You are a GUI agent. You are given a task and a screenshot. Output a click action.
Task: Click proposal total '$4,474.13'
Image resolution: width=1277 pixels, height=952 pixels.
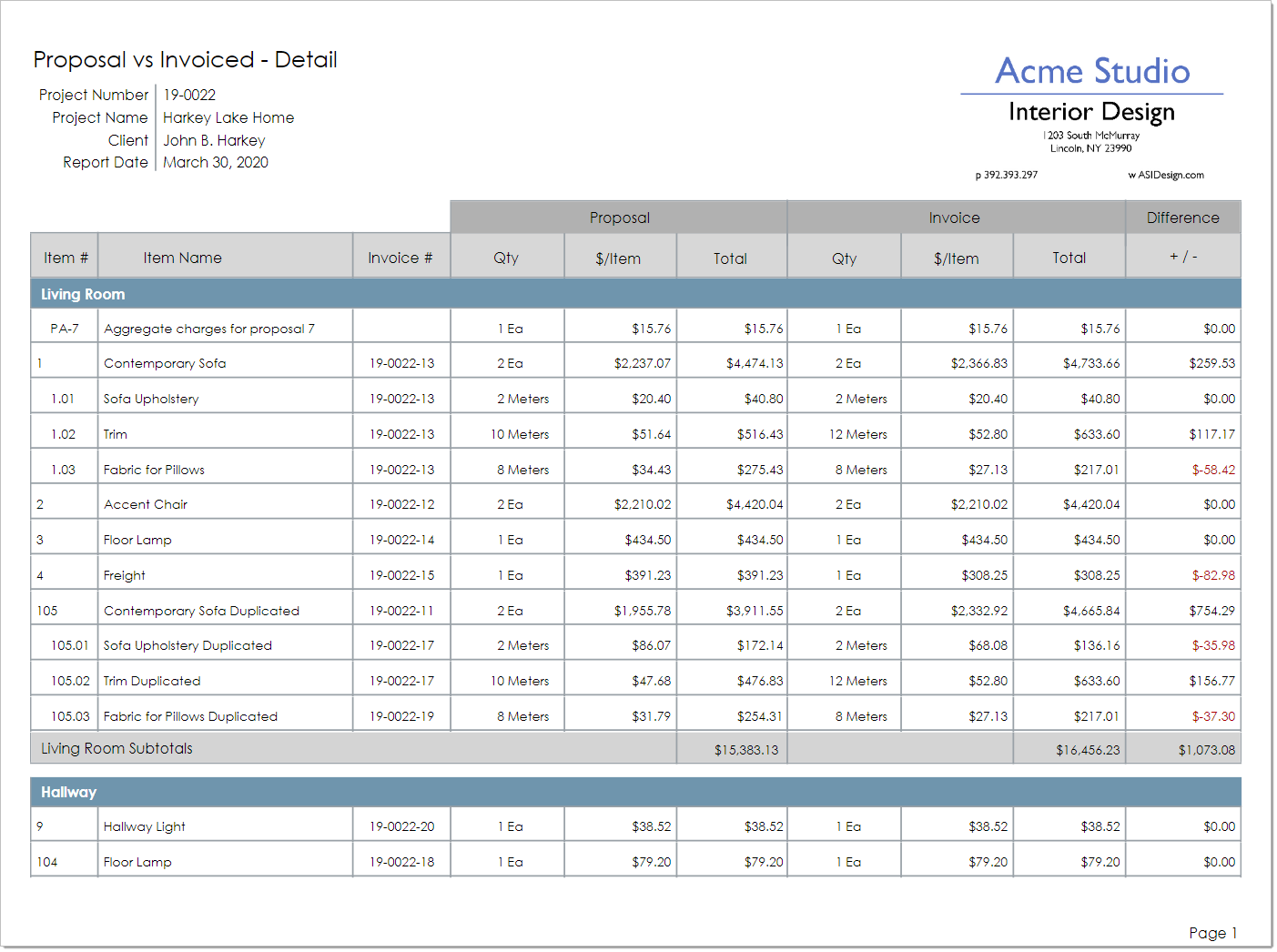pos(755,363)
